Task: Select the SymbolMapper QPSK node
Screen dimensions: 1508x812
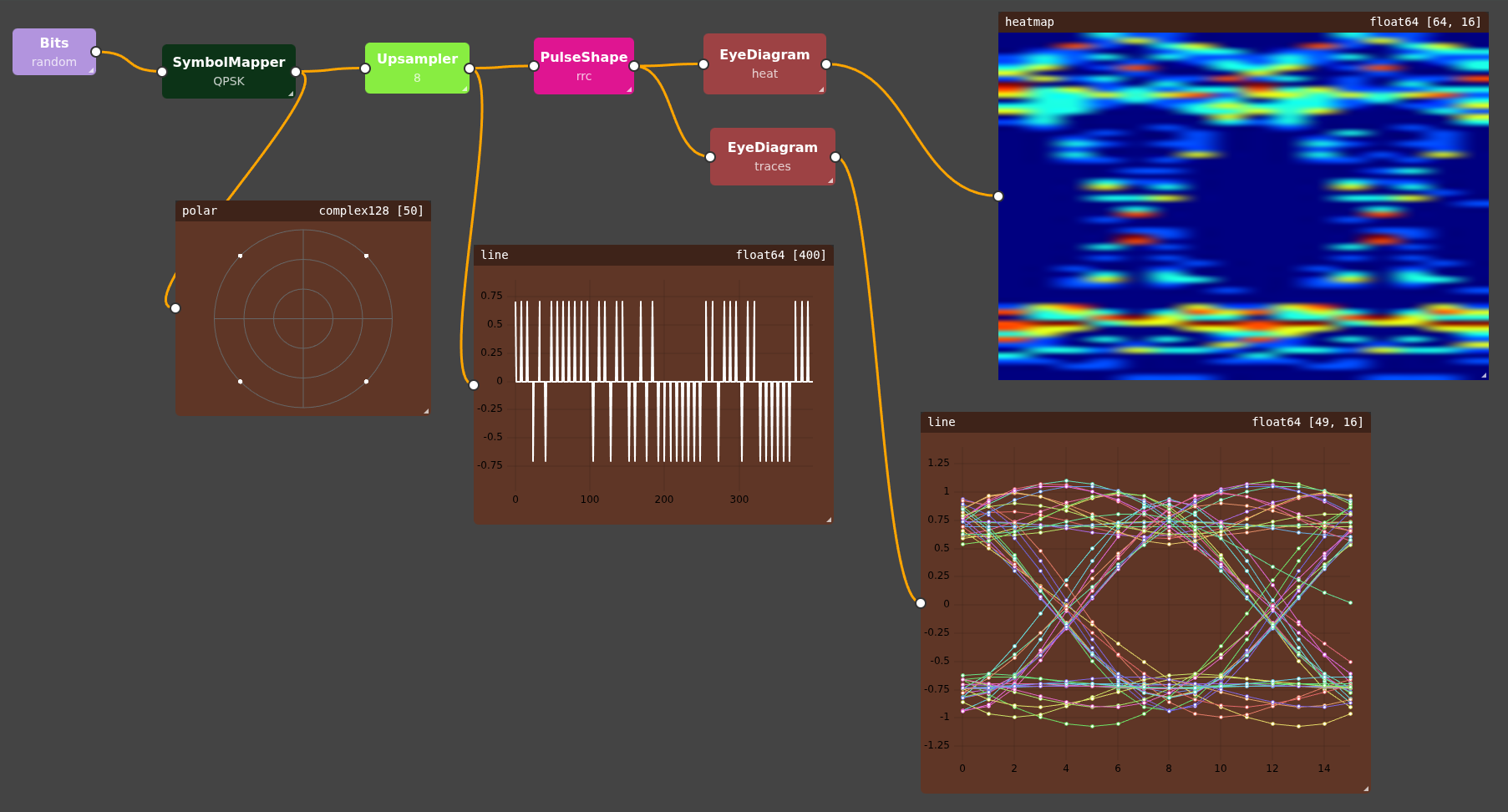Action: (229, 71)
